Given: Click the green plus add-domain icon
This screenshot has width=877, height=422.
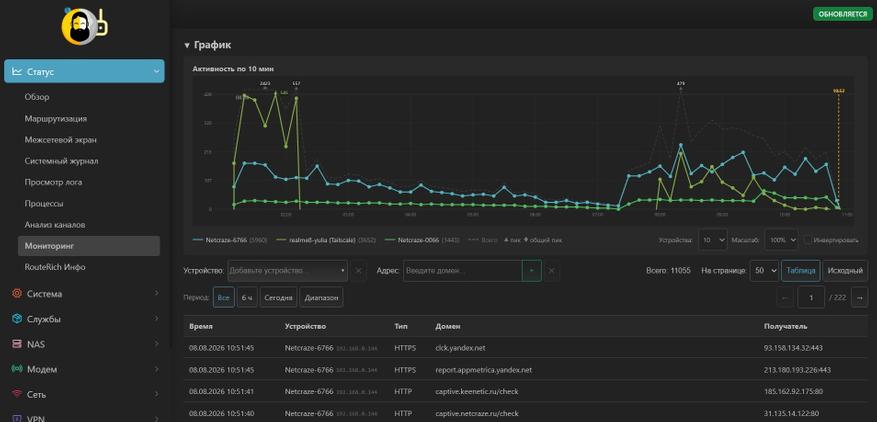Looking at the screenshot, I should coord(531,271).
